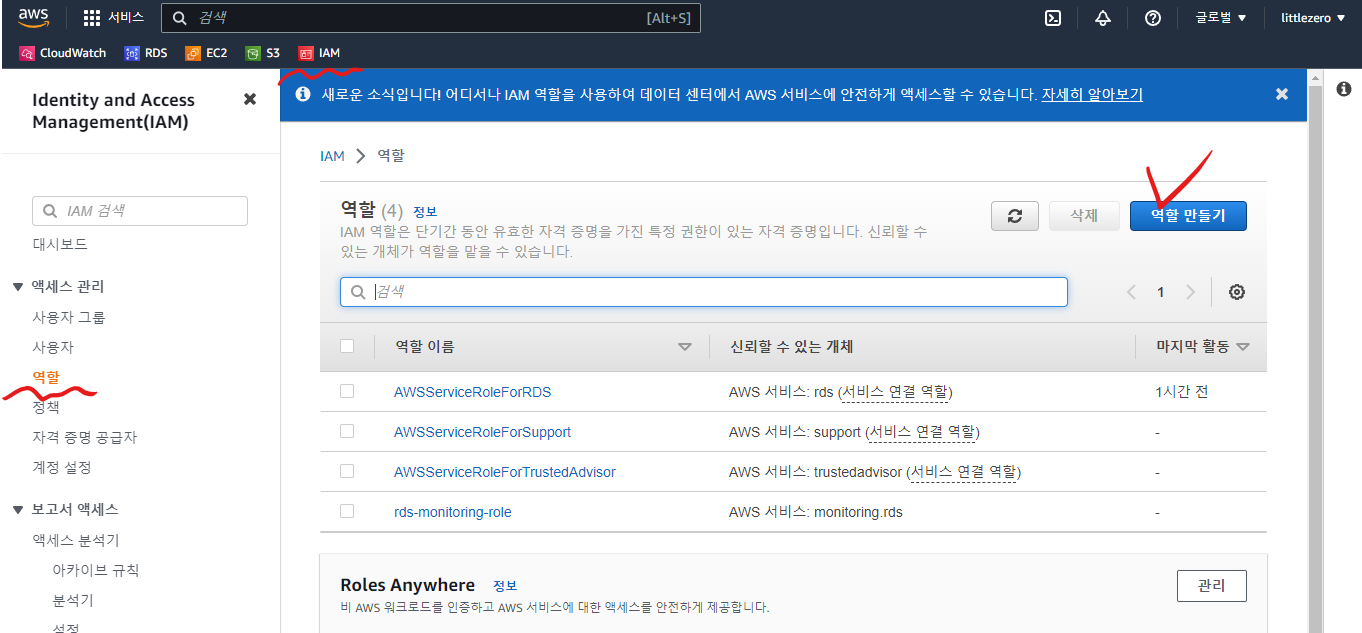Launch the CloudShell terminal icon

pos(1053,18)
